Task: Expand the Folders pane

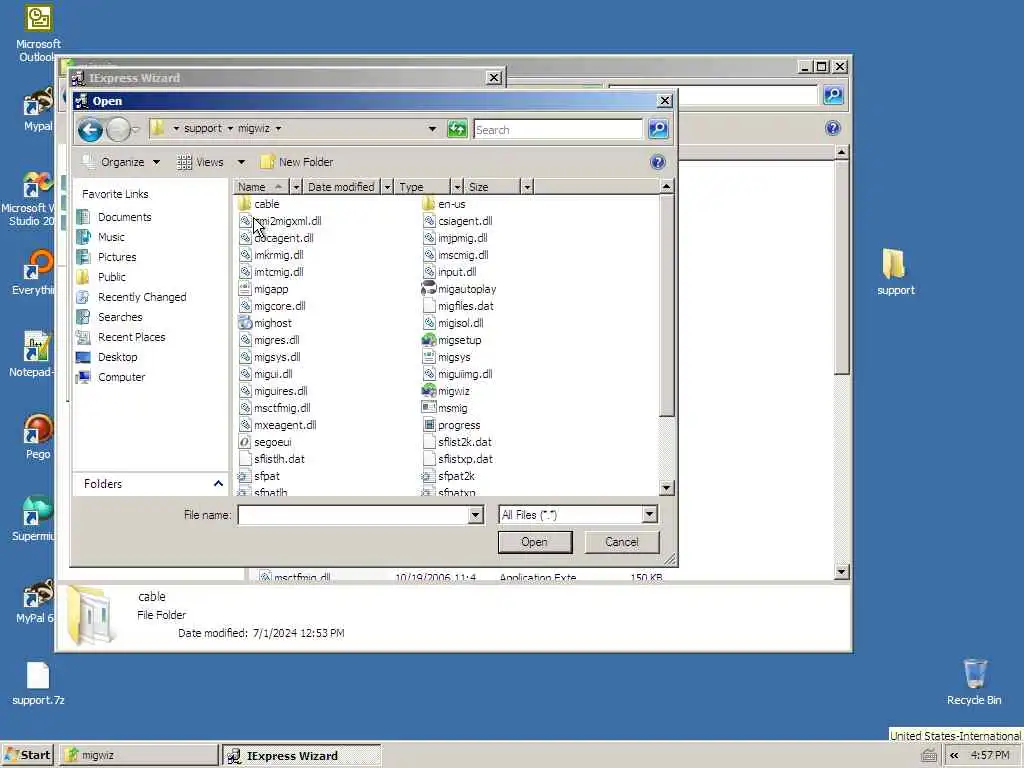Action: point(218,483)
